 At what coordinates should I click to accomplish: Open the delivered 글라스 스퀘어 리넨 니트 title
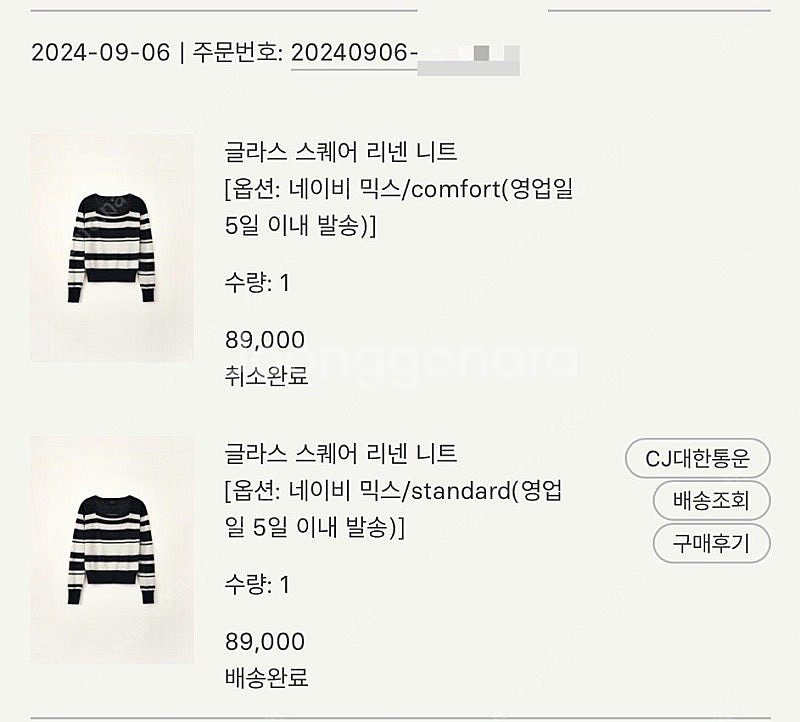[x=341, y=453]
